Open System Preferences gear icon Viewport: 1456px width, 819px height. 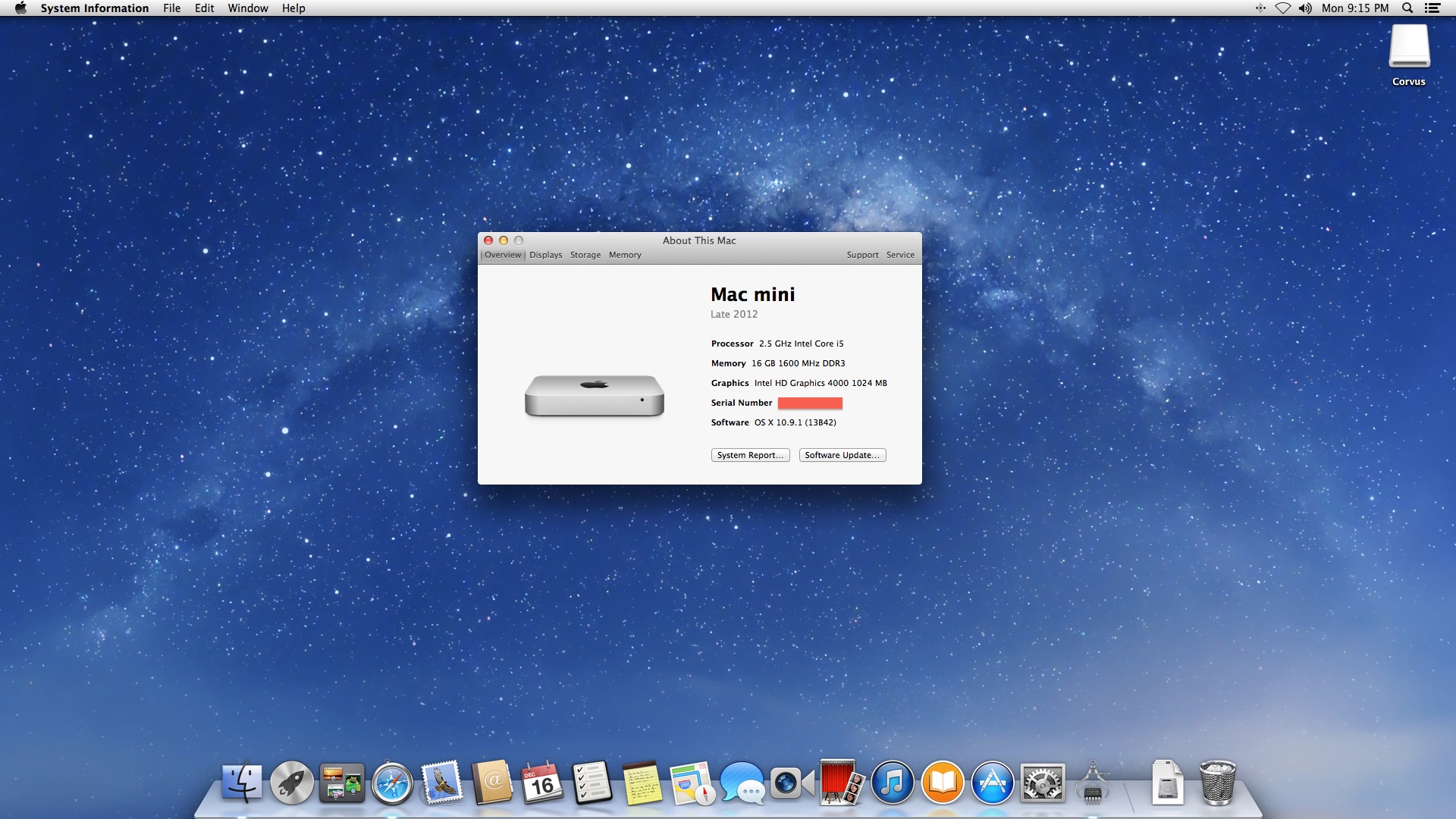(1043, 783)
